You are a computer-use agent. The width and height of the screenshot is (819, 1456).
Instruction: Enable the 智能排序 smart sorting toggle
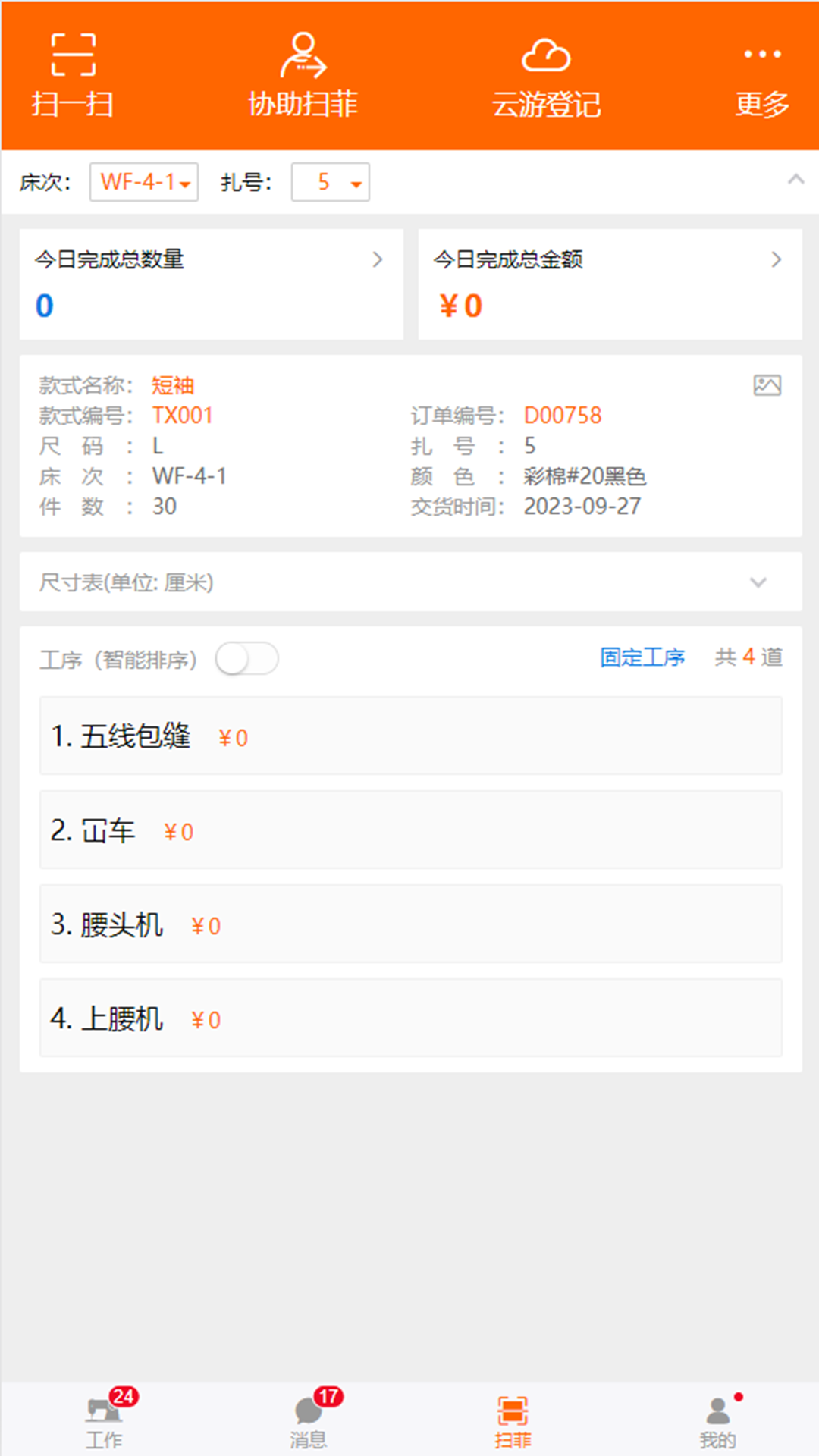pyautogui.click(x=246, y=660)
